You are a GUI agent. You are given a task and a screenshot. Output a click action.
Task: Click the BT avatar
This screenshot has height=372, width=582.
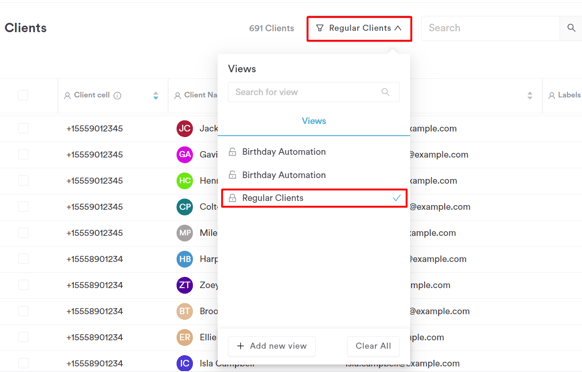184,311
